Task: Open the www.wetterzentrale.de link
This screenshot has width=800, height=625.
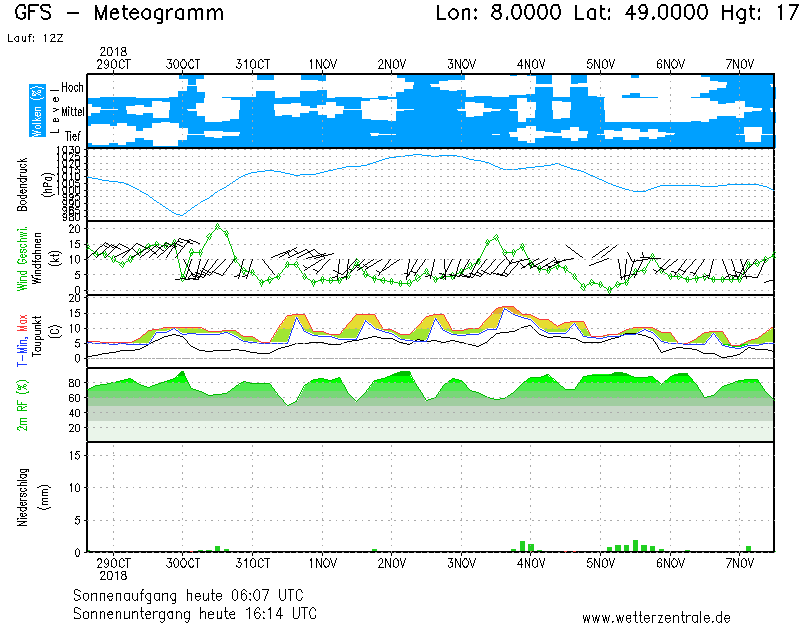Action: tap(656, 618)
